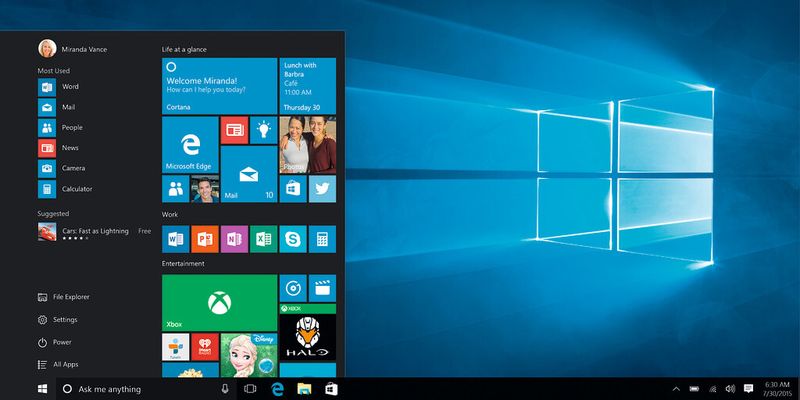This screenshot has height=400, width=800.
Task: Launch the Calculator tile in the Work group
Action: tap(322, 239)
